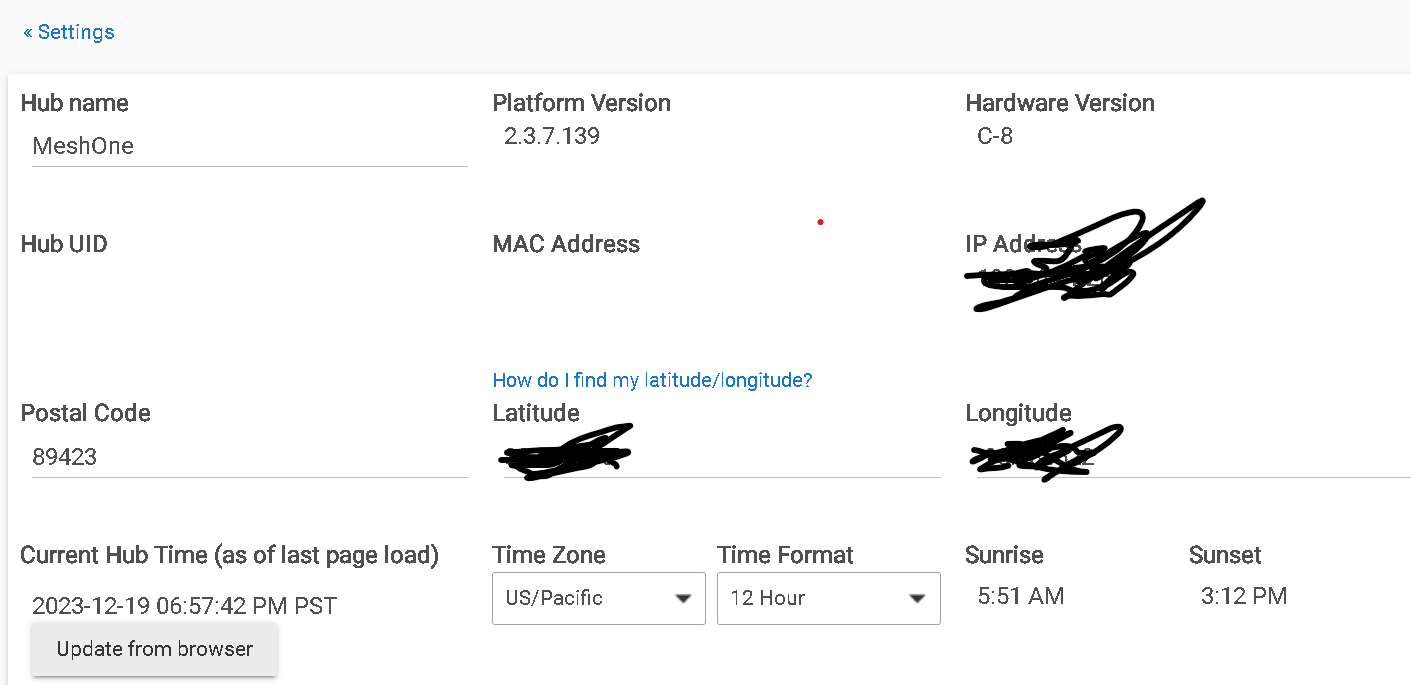The width and height of the screenshot is (1411, 685).
Task: Click the Hardware Version value C-8
Action: tap(995, 136)
